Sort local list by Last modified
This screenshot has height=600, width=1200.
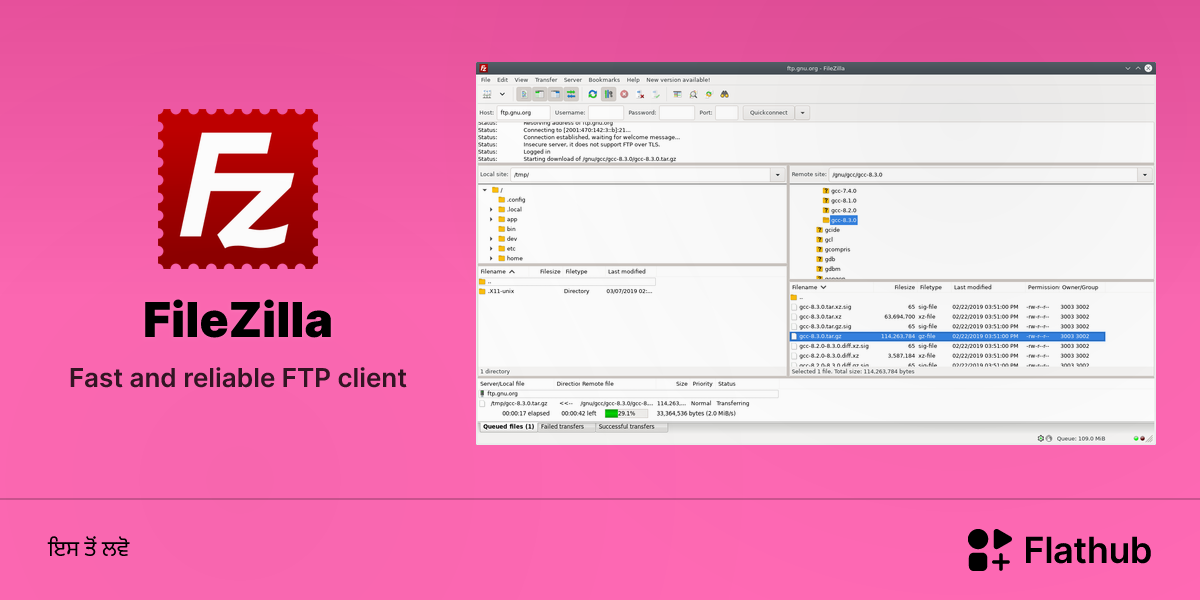[x=630, y=271]
